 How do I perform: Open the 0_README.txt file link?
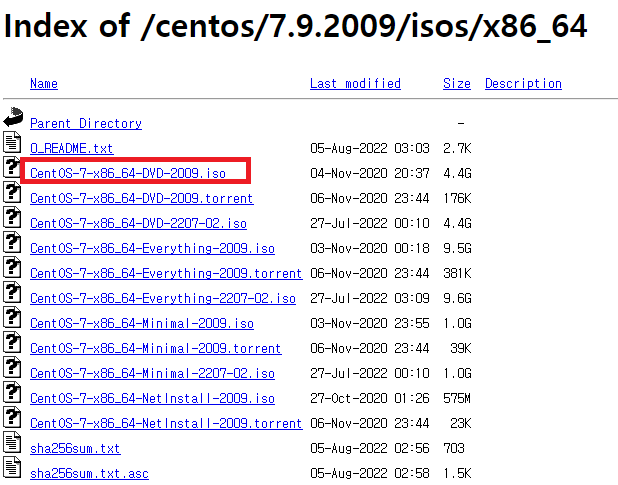pos(72,149)
